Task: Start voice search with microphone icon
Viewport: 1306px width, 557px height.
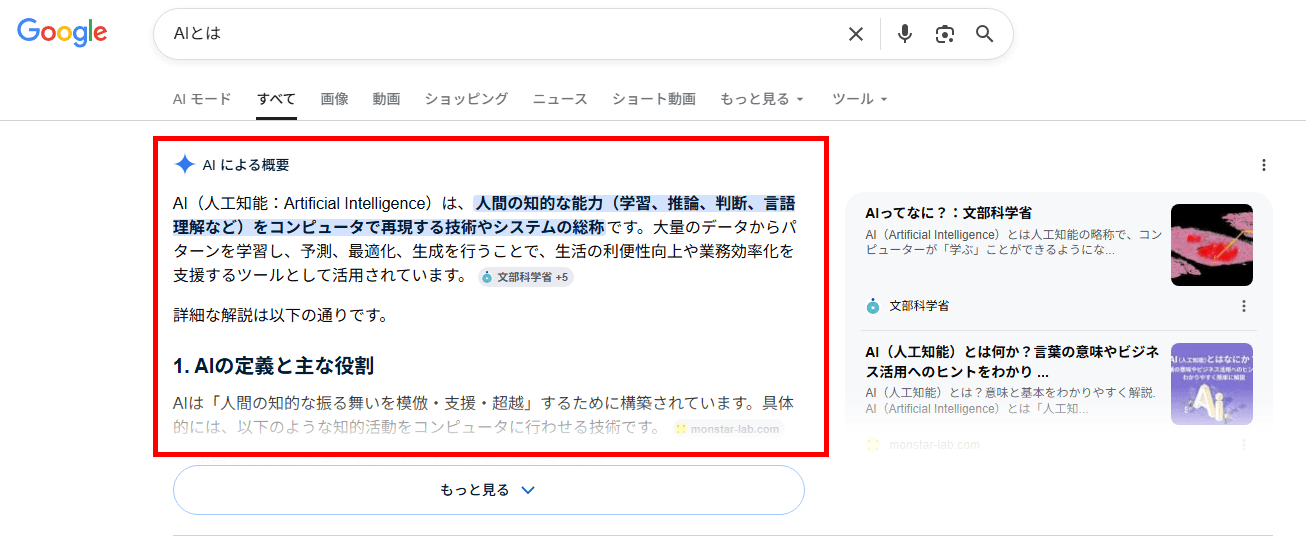Action: click(x=905, y=34)
